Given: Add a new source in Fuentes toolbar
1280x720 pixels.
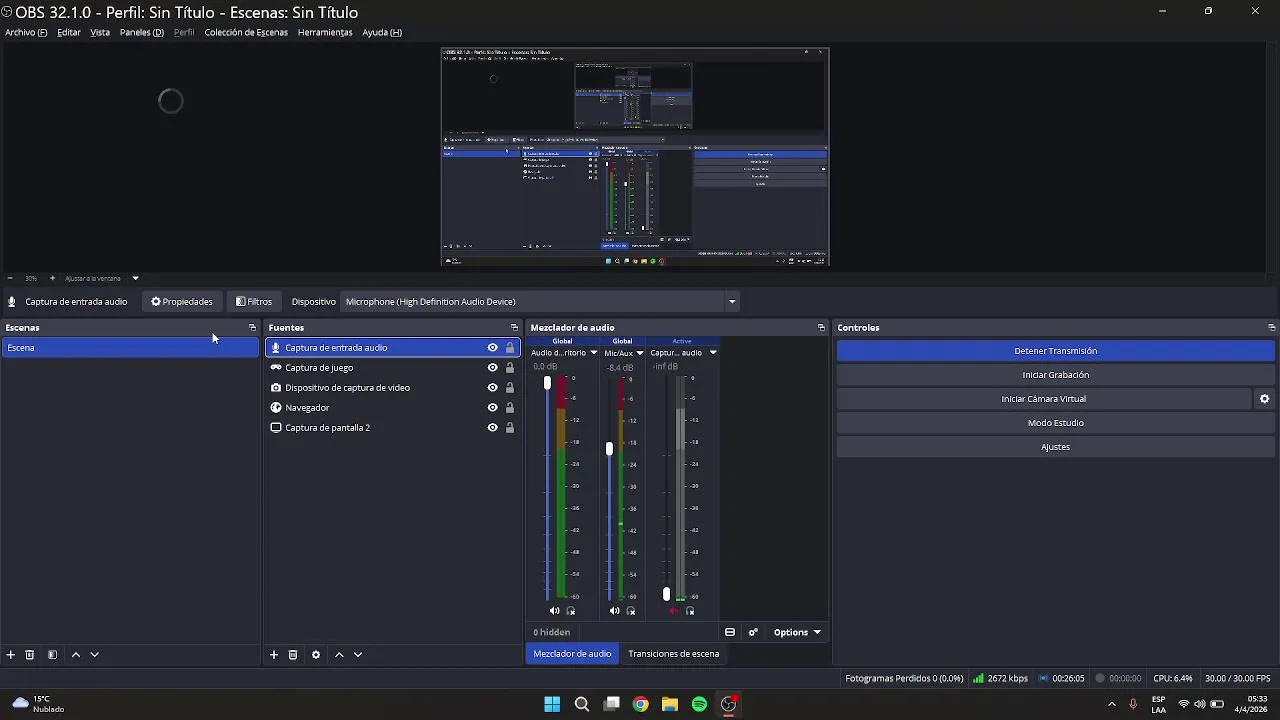Looking at the screenshot, I should (x=273, y=655).
